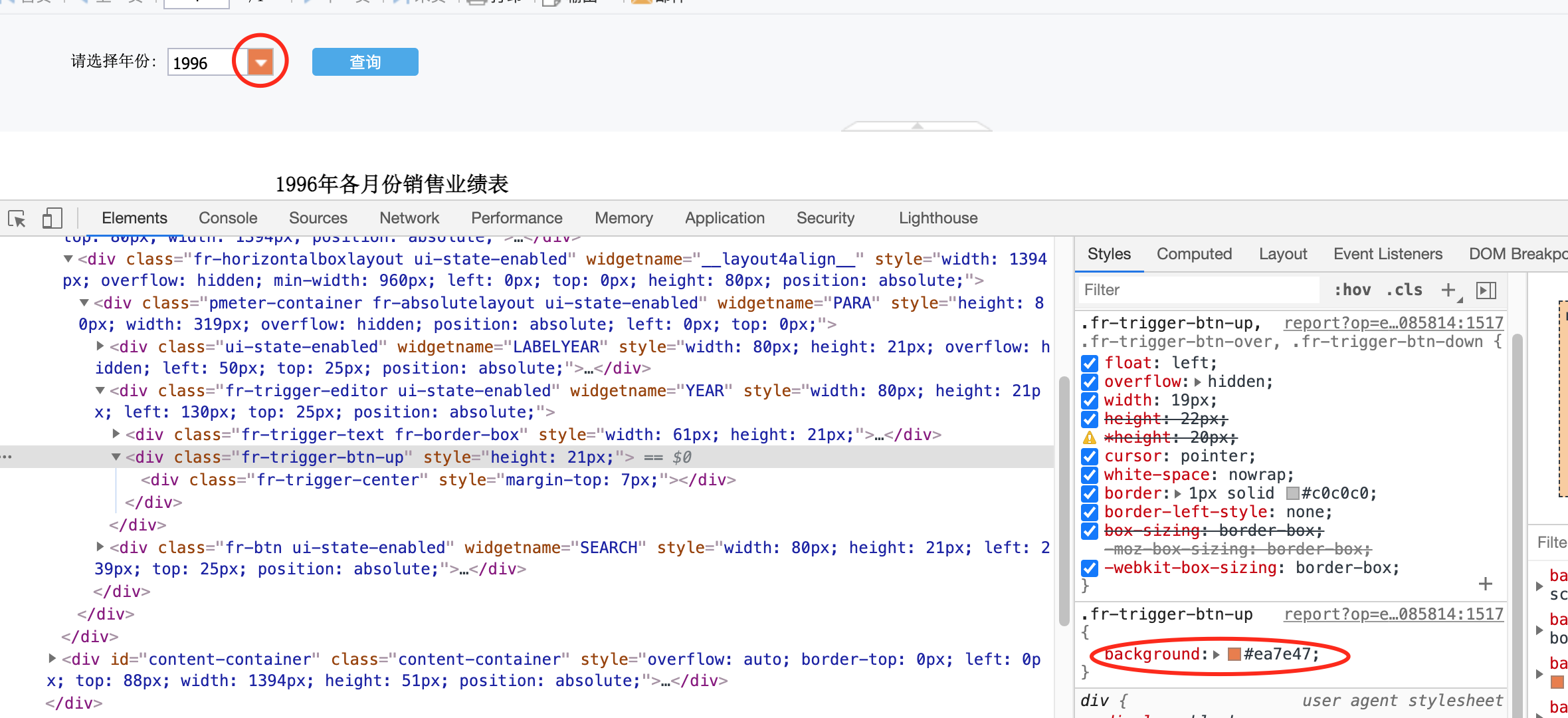Toggle the :hov element state button

point(1352,290)
